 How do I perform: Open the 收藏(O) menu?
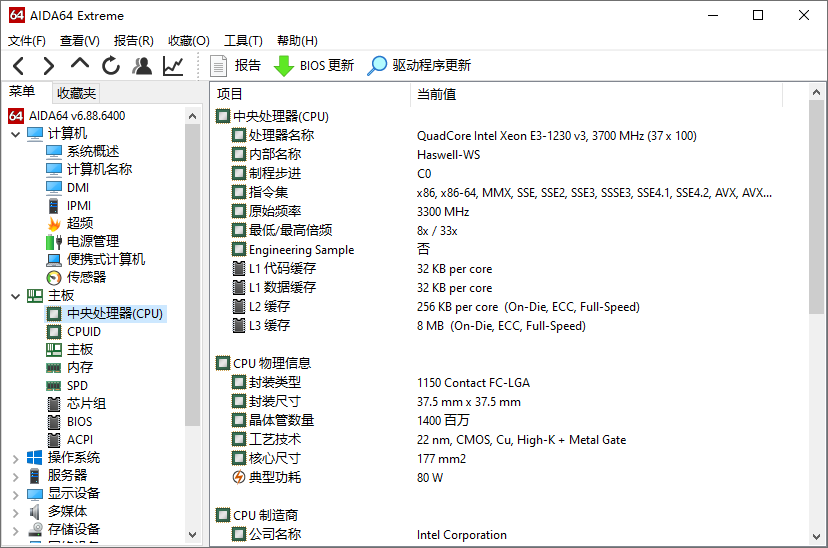189,41
